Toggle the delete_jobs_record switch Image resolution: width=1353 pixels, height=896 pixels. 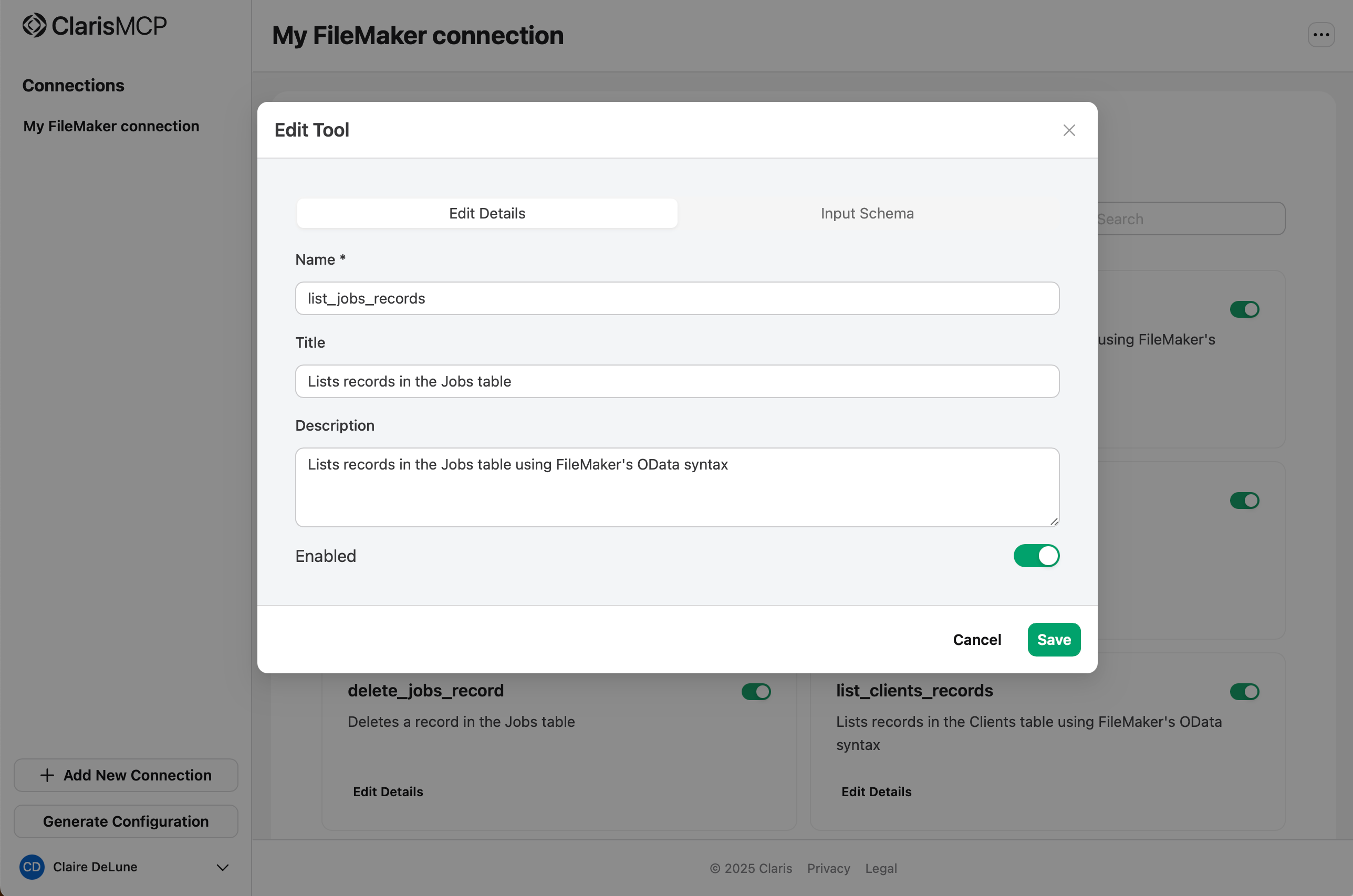(755, 691)
